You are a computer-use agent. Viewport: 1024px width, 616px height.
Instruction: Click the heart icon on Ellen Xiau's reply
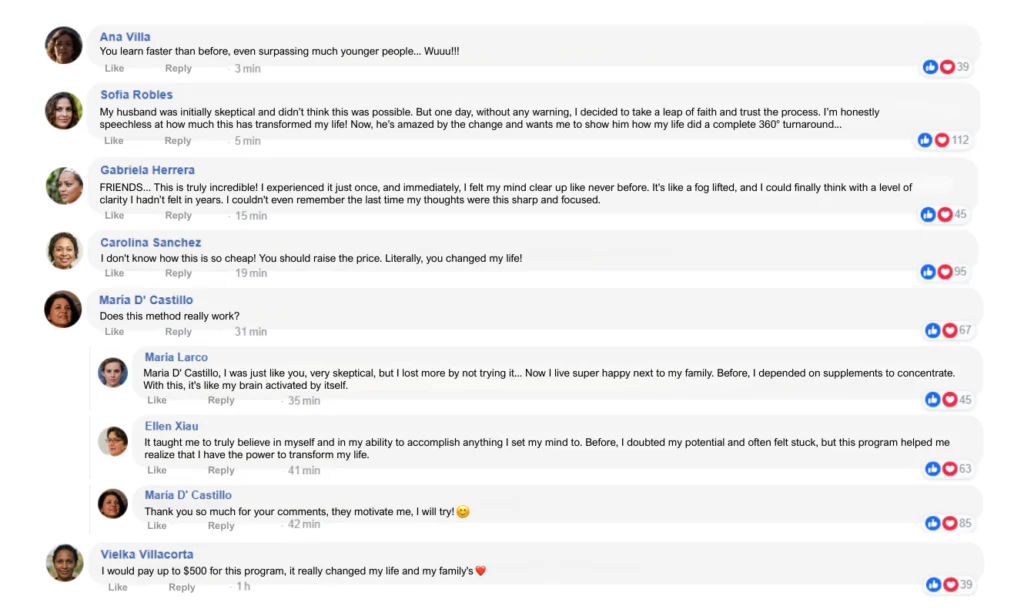(x=950, y=468)
